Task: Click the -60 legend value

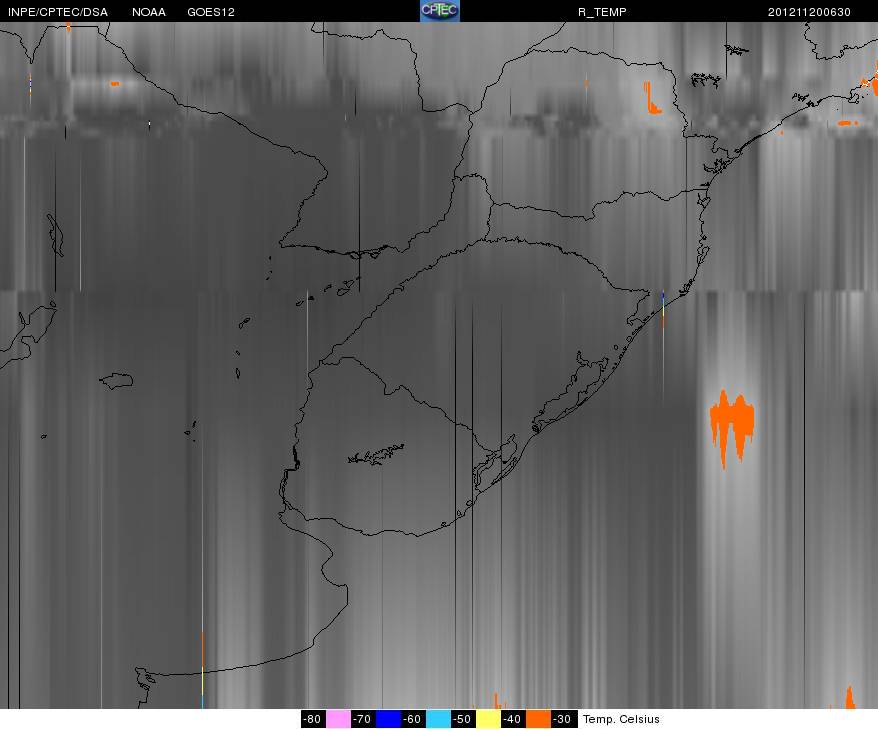Action: (x=413, y=719)
